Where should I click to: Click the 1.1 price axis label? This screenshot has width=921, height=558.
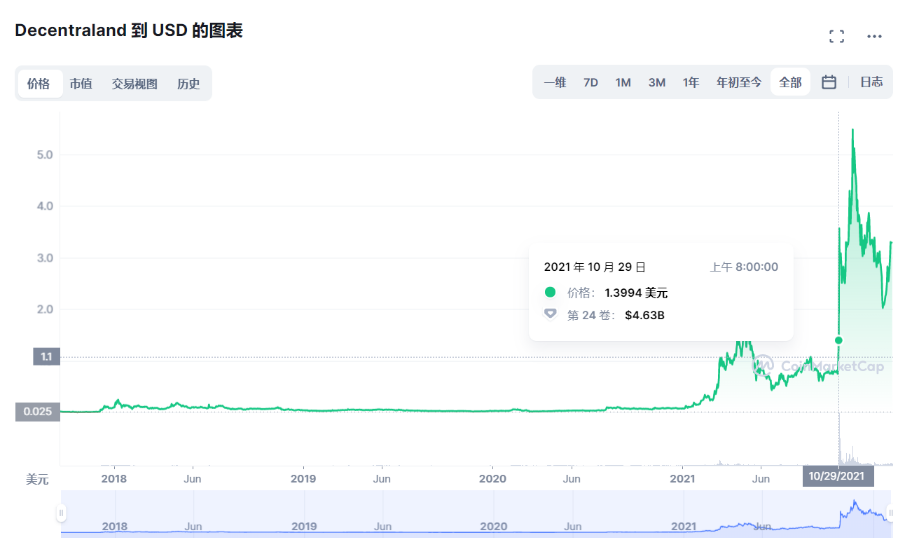(x=46, y=357)
